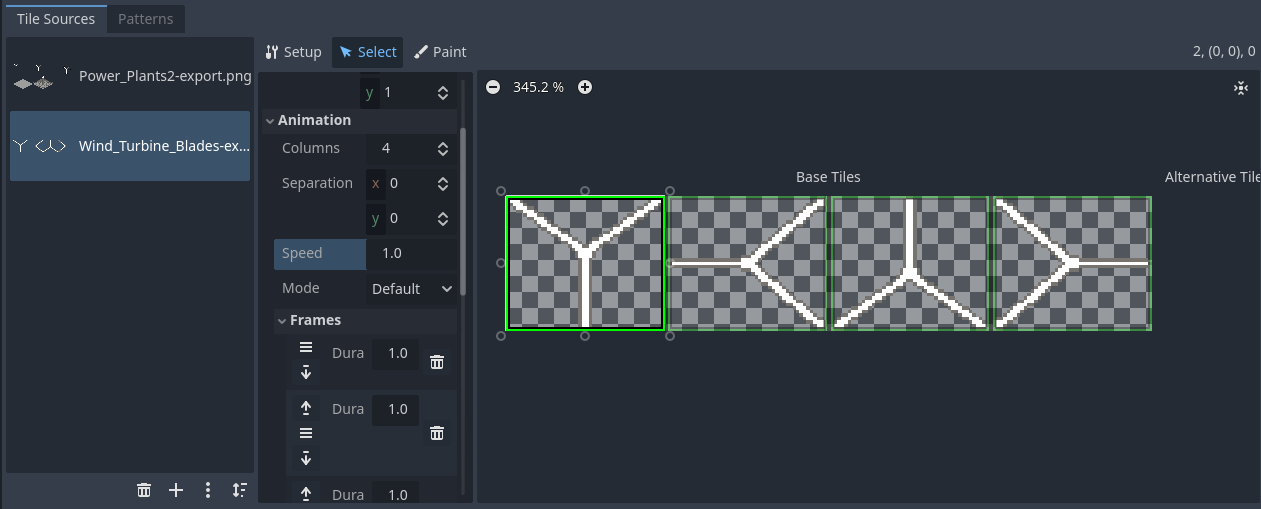
Task: Center the atlas view icon
Action: 1241,88
